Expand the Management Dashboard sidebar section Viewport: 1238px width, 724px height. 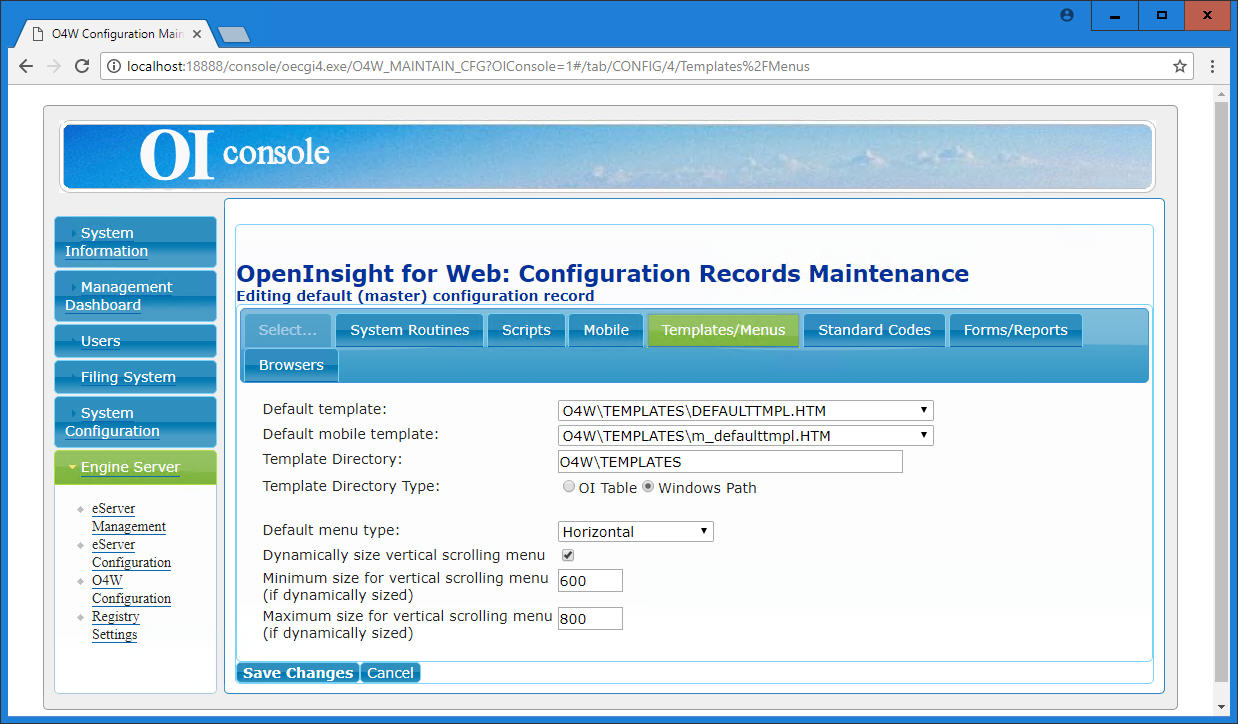click(135, 296)
